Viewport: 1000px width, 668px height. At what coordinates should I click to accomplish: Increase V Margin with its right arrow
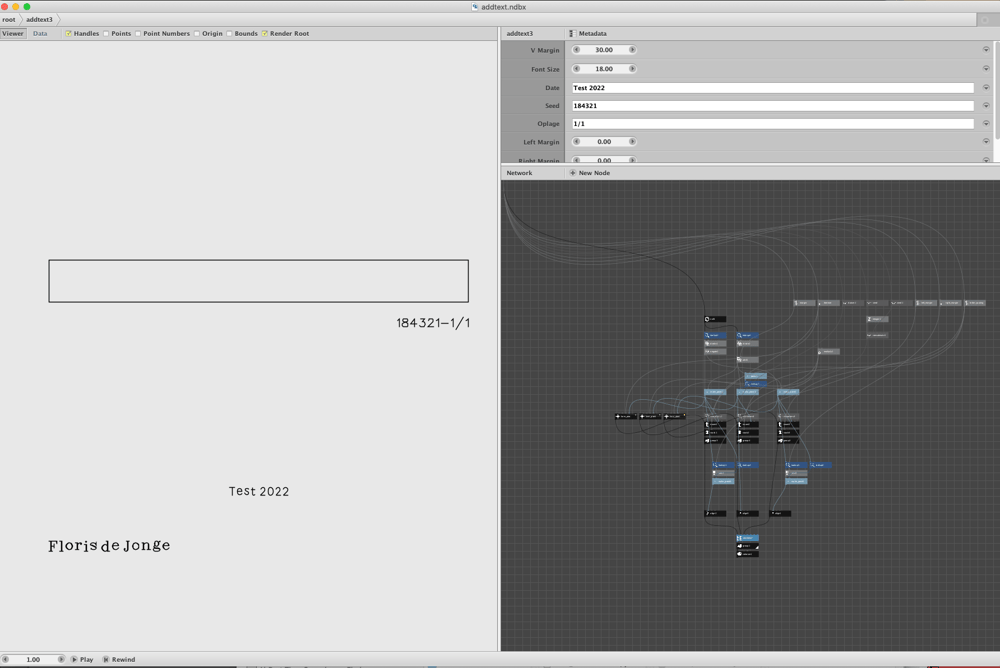click(632, 50)
